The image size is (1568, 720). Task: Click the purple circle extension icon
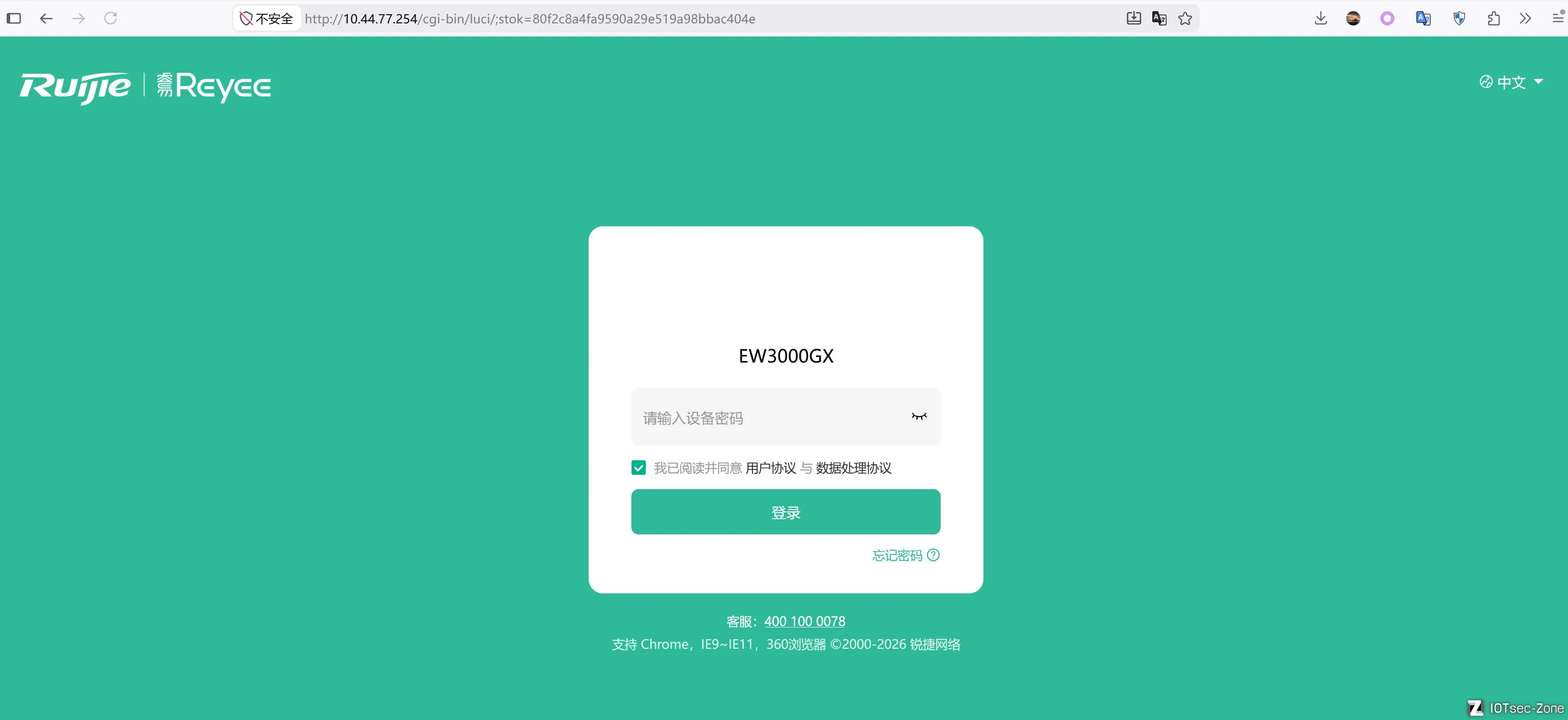(1387, 18)
